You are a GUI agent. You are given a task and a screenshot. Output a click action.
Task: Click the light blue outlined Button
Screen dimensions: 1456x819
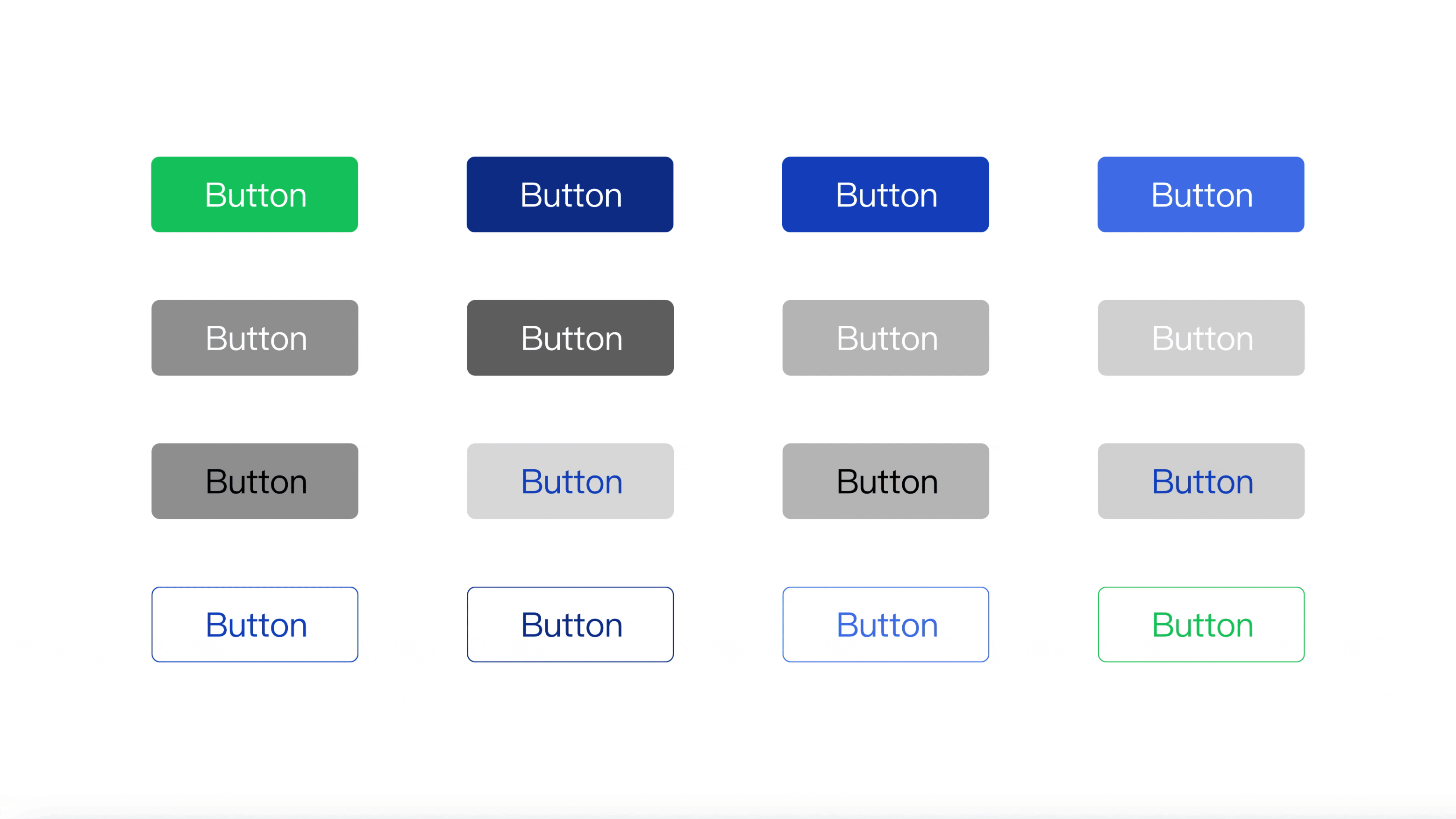click(885, 625)
